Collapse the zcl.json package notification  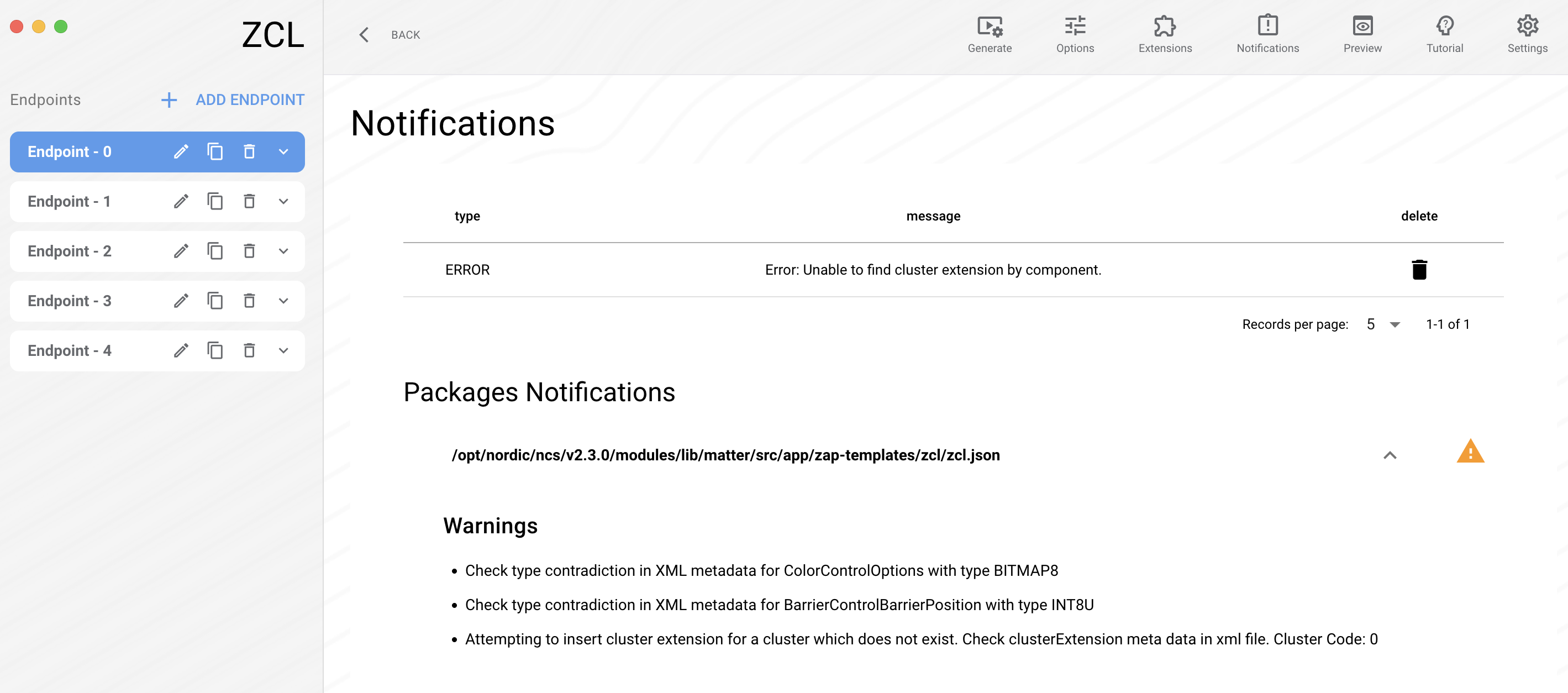[x=1390, y=455]
